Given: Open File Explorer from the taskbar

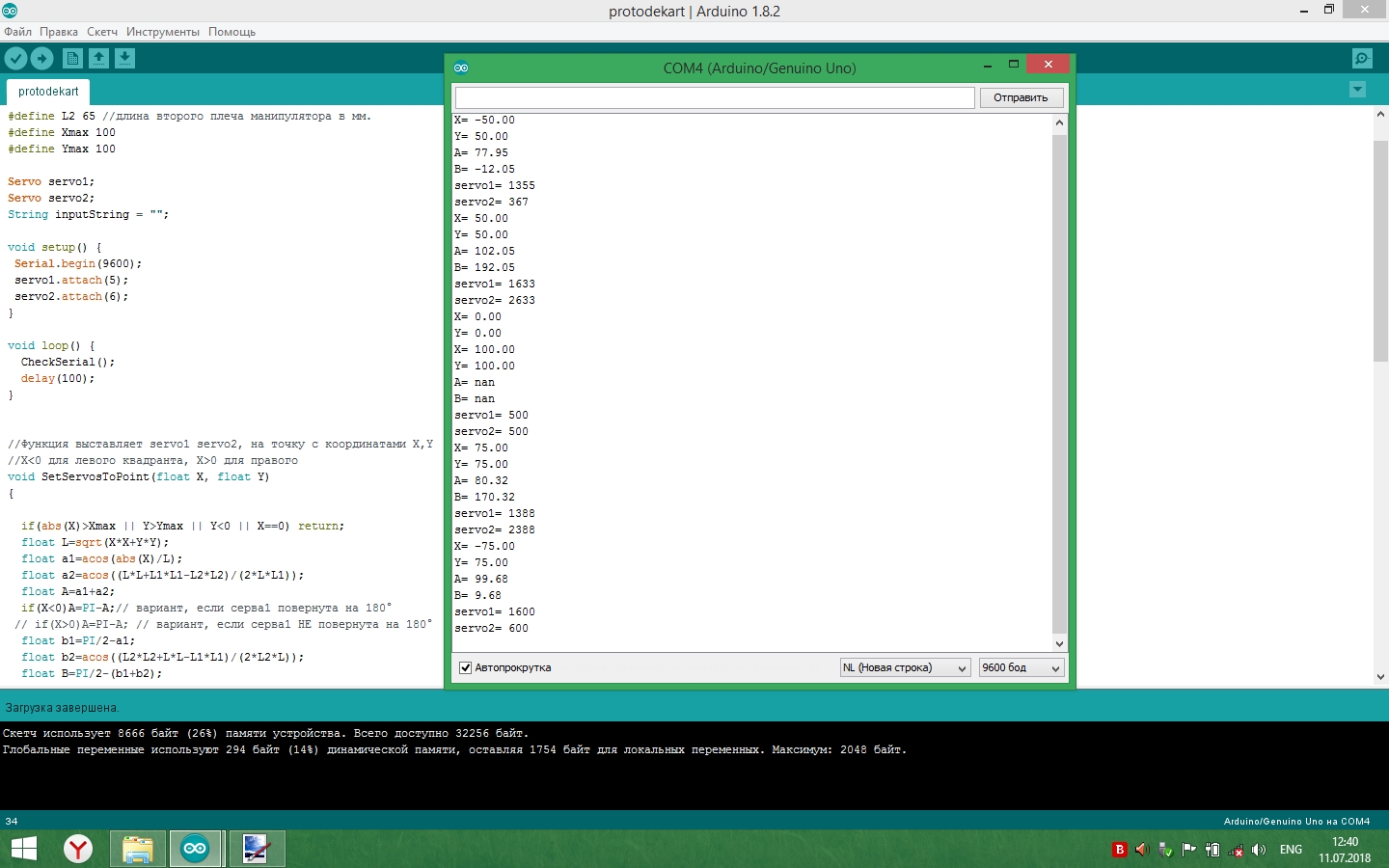Looking at the screenshot, I should [x=137, y=849].
